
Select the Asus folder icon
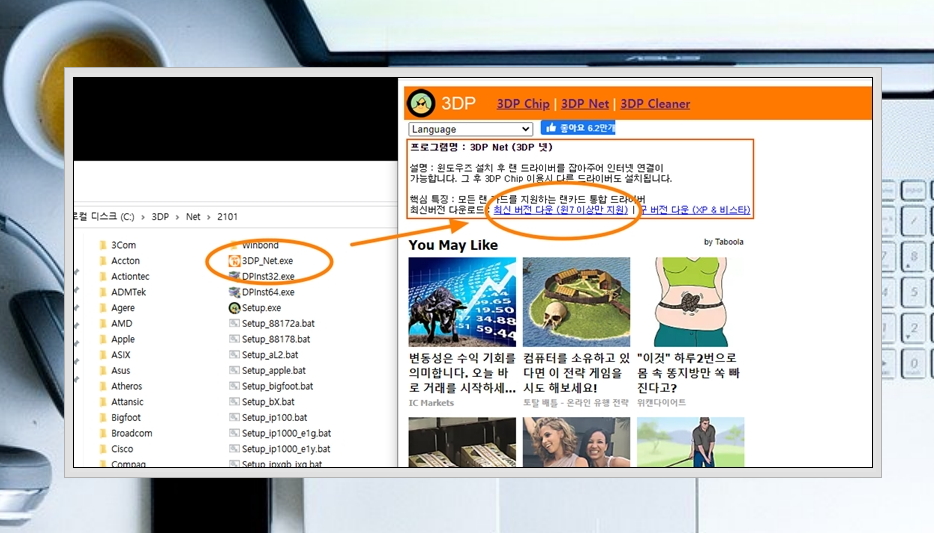coord(103,370)
